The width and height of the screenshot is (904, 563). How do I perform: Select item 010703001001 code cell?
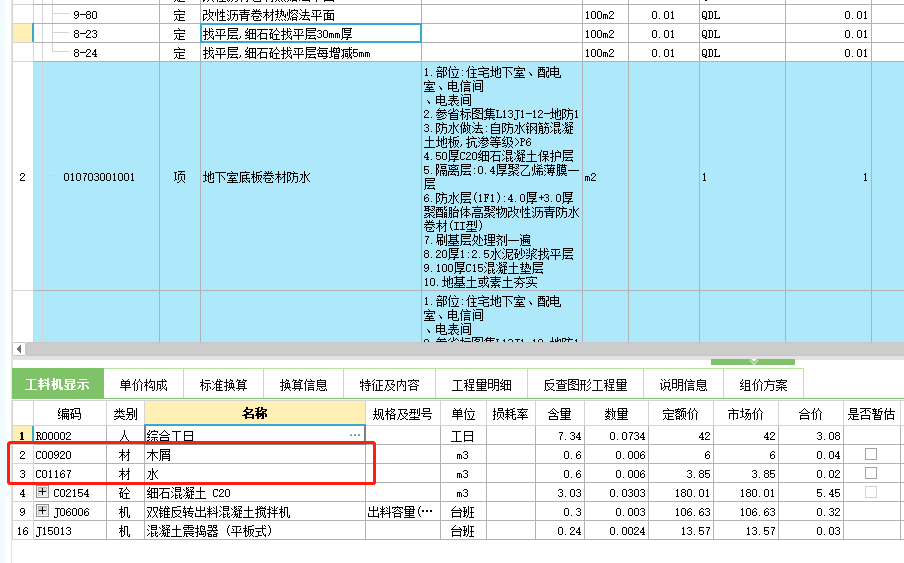[x=99, y=177]
